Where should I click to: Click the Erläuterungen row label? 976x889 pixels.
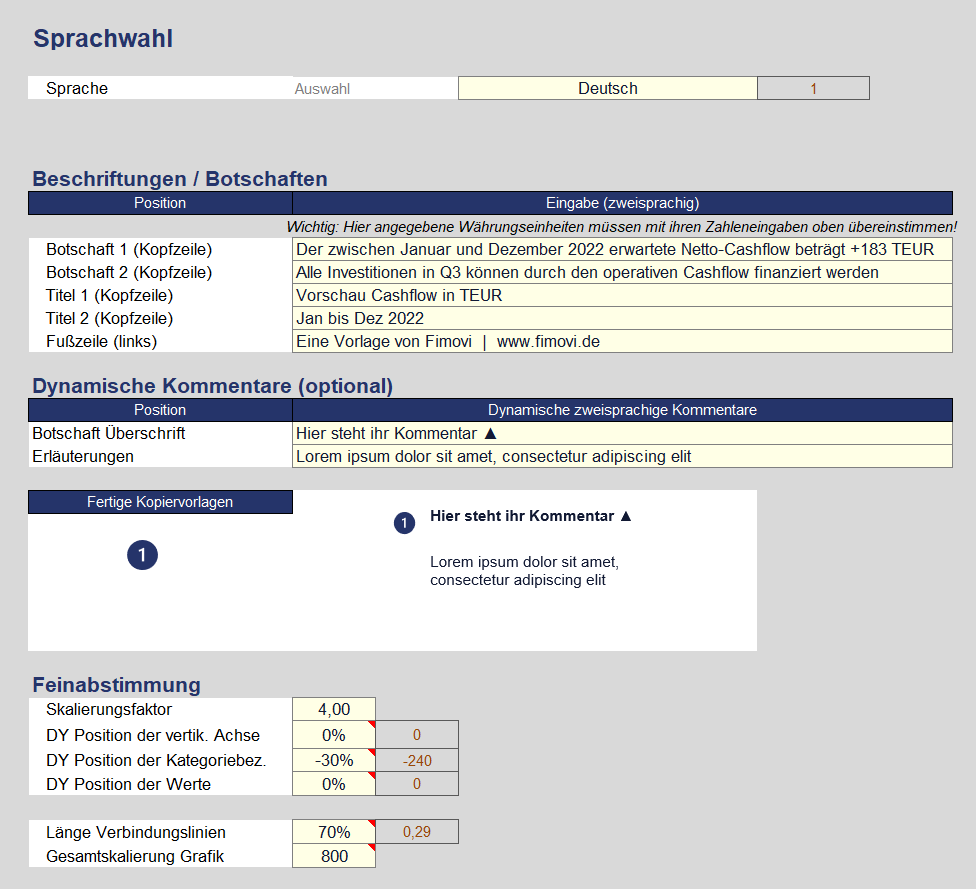(x=83, y=456)
